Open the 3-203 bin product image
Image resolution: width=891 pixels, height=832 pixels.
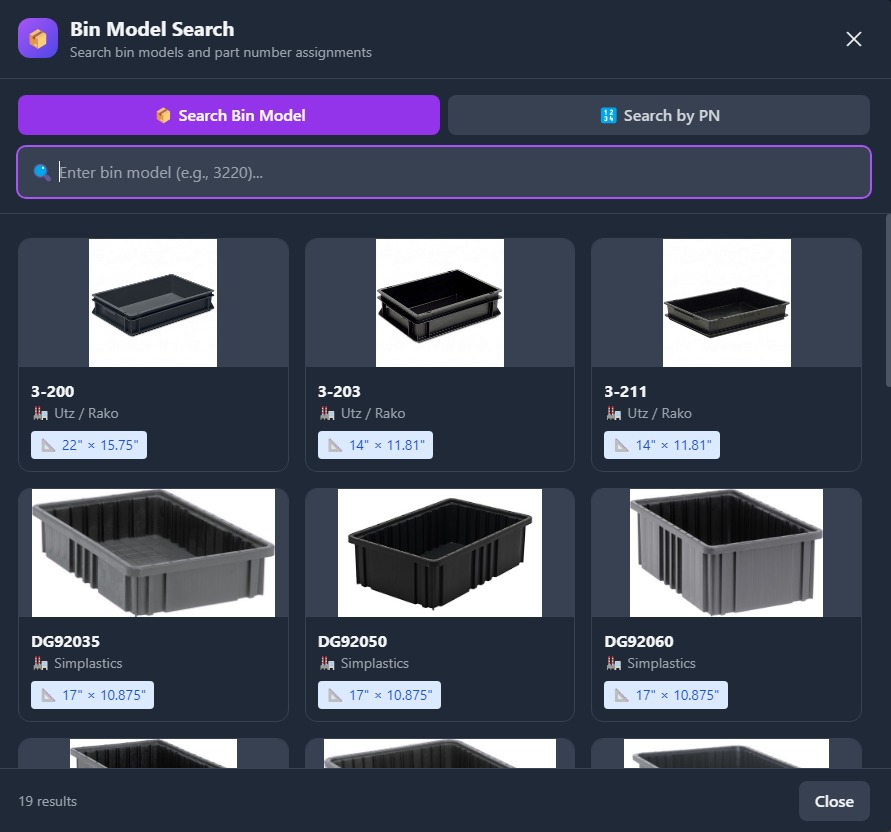pyautogui.click(x=440, y=303)
